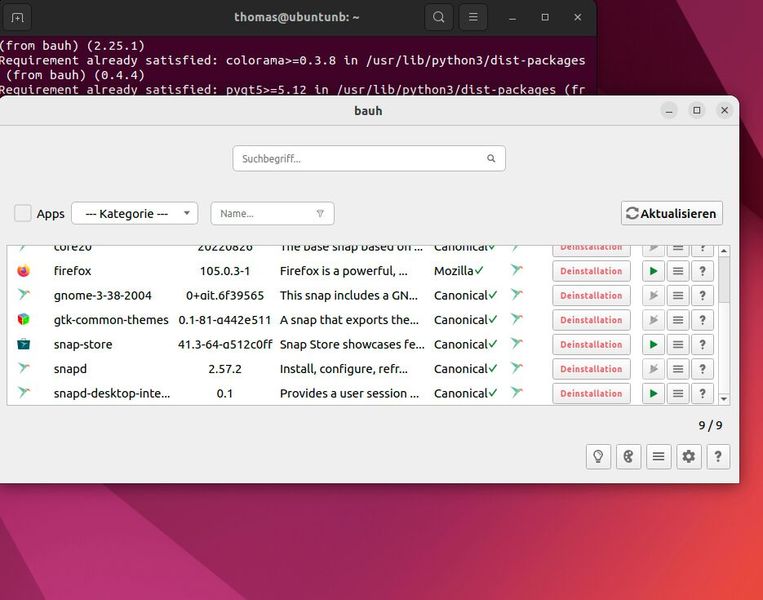Show info for snapd-desktop-integration via question mark
Viewport: 763px width, 600px height.
[x=702, y=393]
